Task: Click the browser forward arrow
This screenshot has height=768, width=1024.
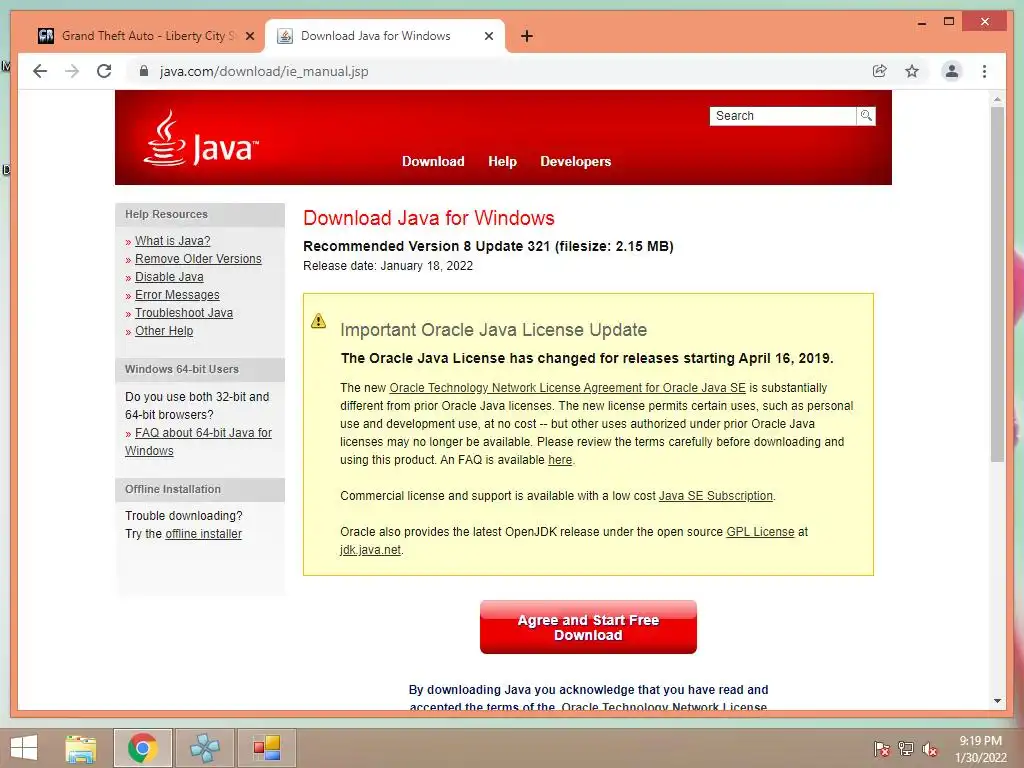Action: pyautogui.click(x=72, y=71)
